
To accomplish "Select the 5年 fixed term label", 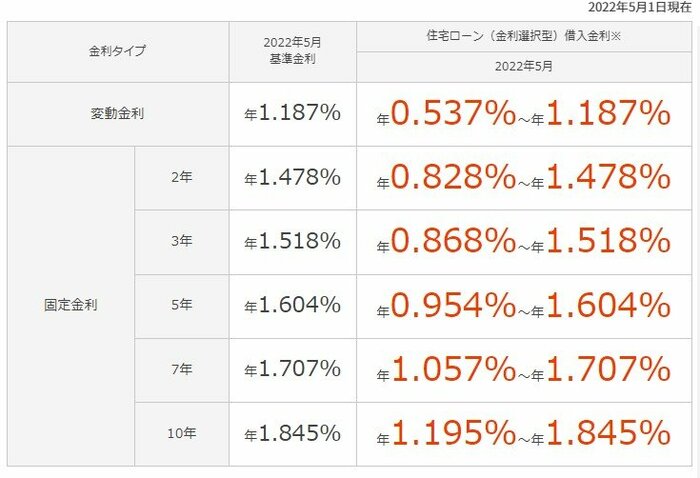I will click(x=181, y=306).
